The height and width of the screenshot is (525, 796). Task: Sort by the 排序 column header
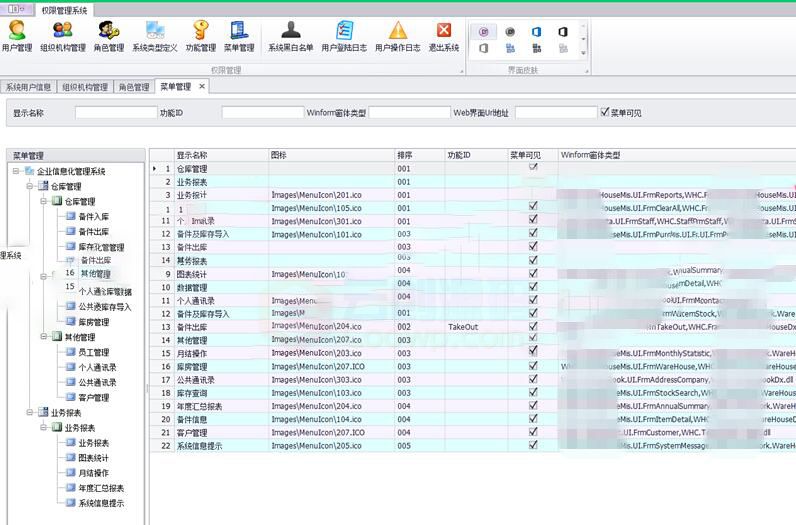point(420,155)
